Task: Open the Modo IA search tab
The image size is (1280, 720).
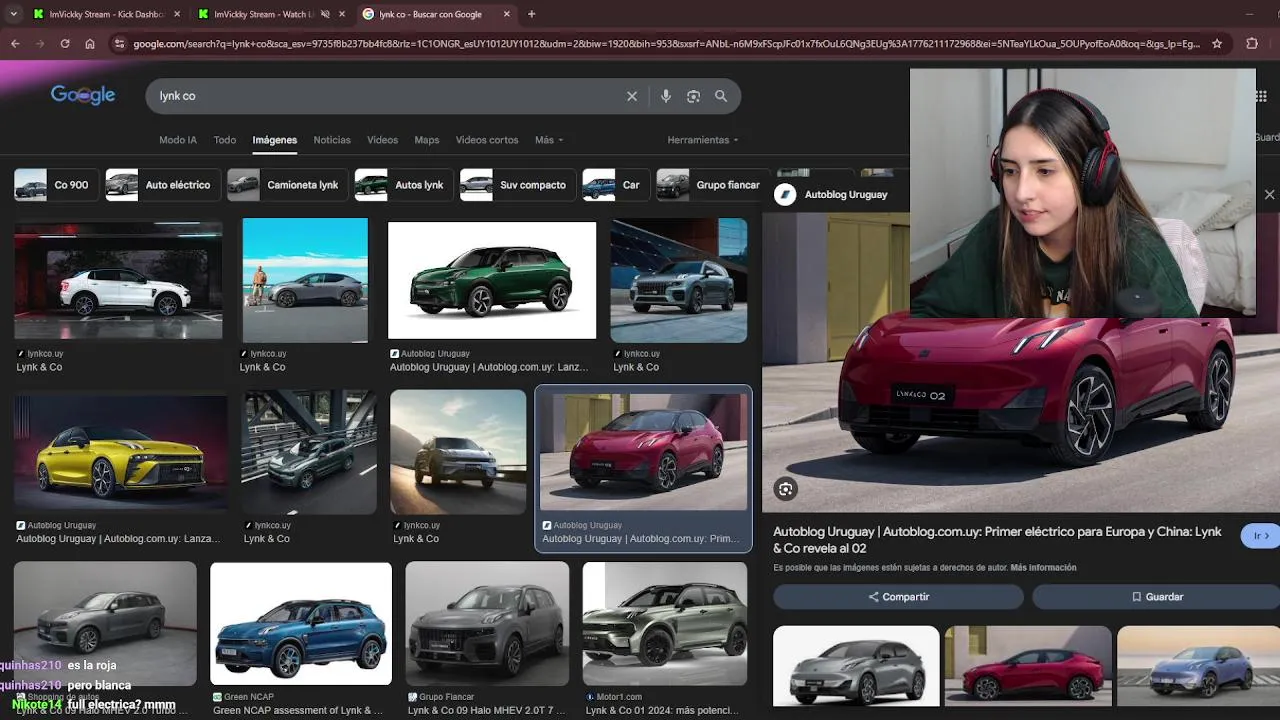Action: 178,140
